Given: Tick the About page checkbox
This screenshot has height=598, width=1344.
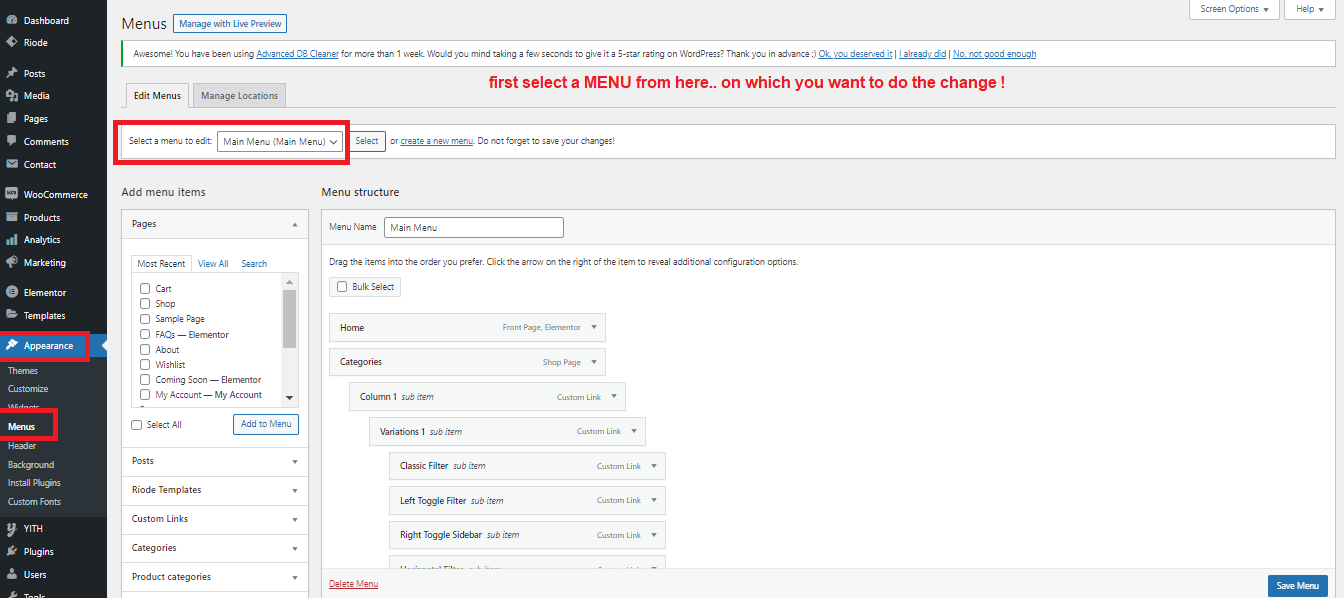Looking at the screenshot, I should [x=145, y=349].
